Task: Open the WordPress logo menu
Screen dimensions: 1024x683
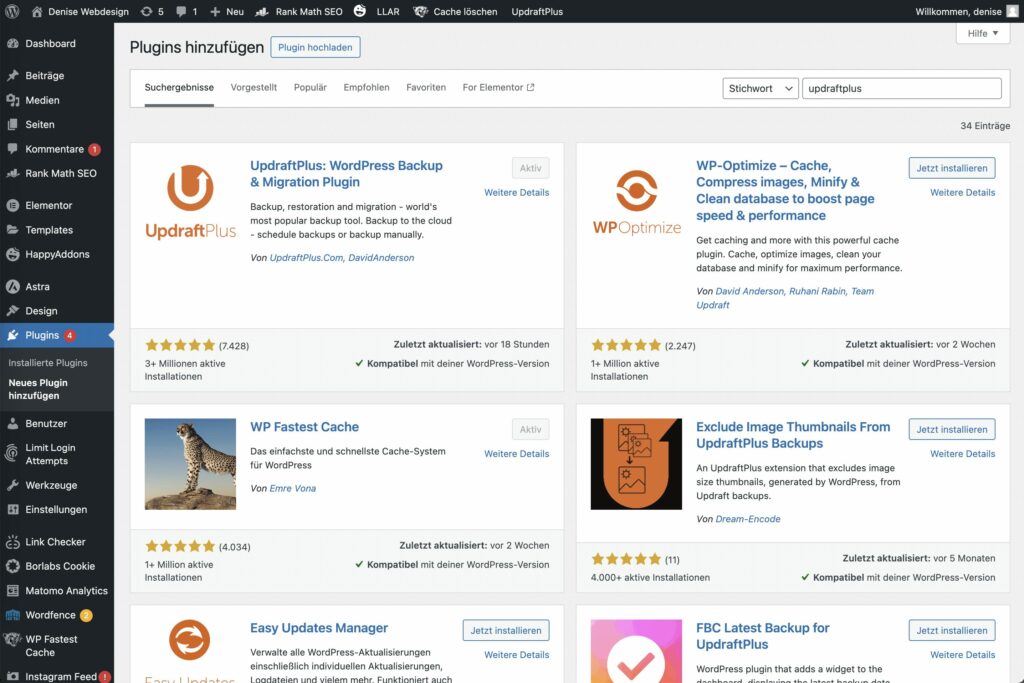Action: pos(12,11)
